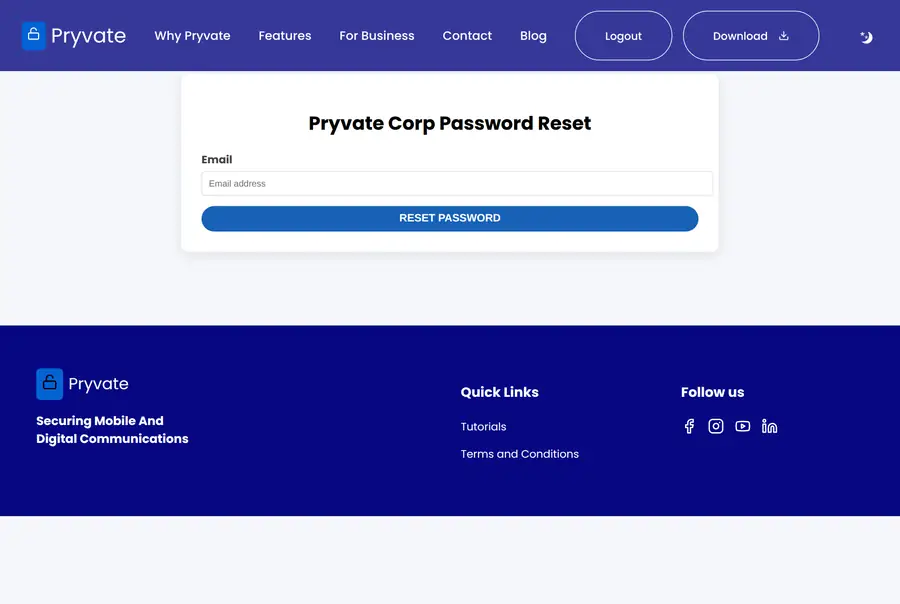Click the download arrow icon
Viewport: 900px width, 604px height.
(x=783, y=36)
